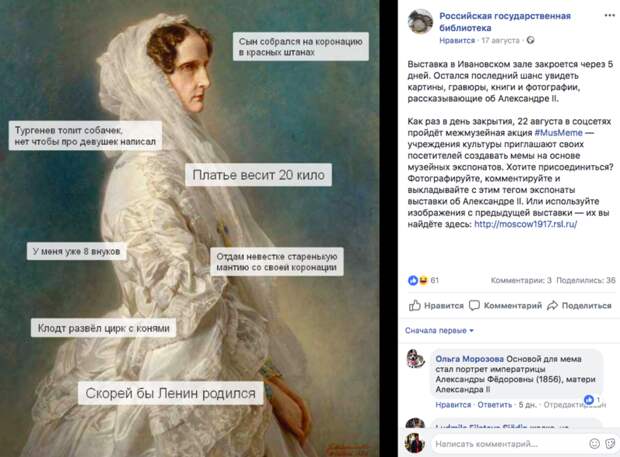Click the globe public-visibility icon
This screenshot has width=620, height=457.
[x=531, y=40]
